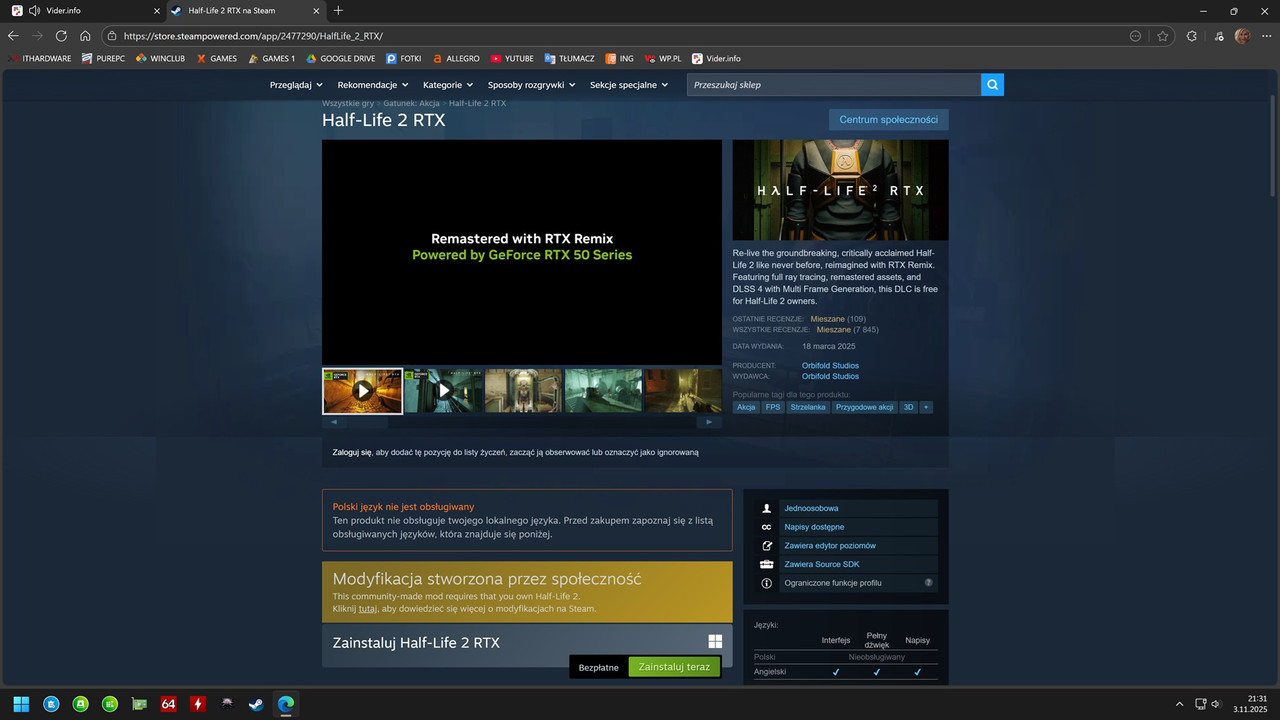
Task: Click the thumbnail strip scroll handle
Action: pyautogui.click(x=369, y=422)
